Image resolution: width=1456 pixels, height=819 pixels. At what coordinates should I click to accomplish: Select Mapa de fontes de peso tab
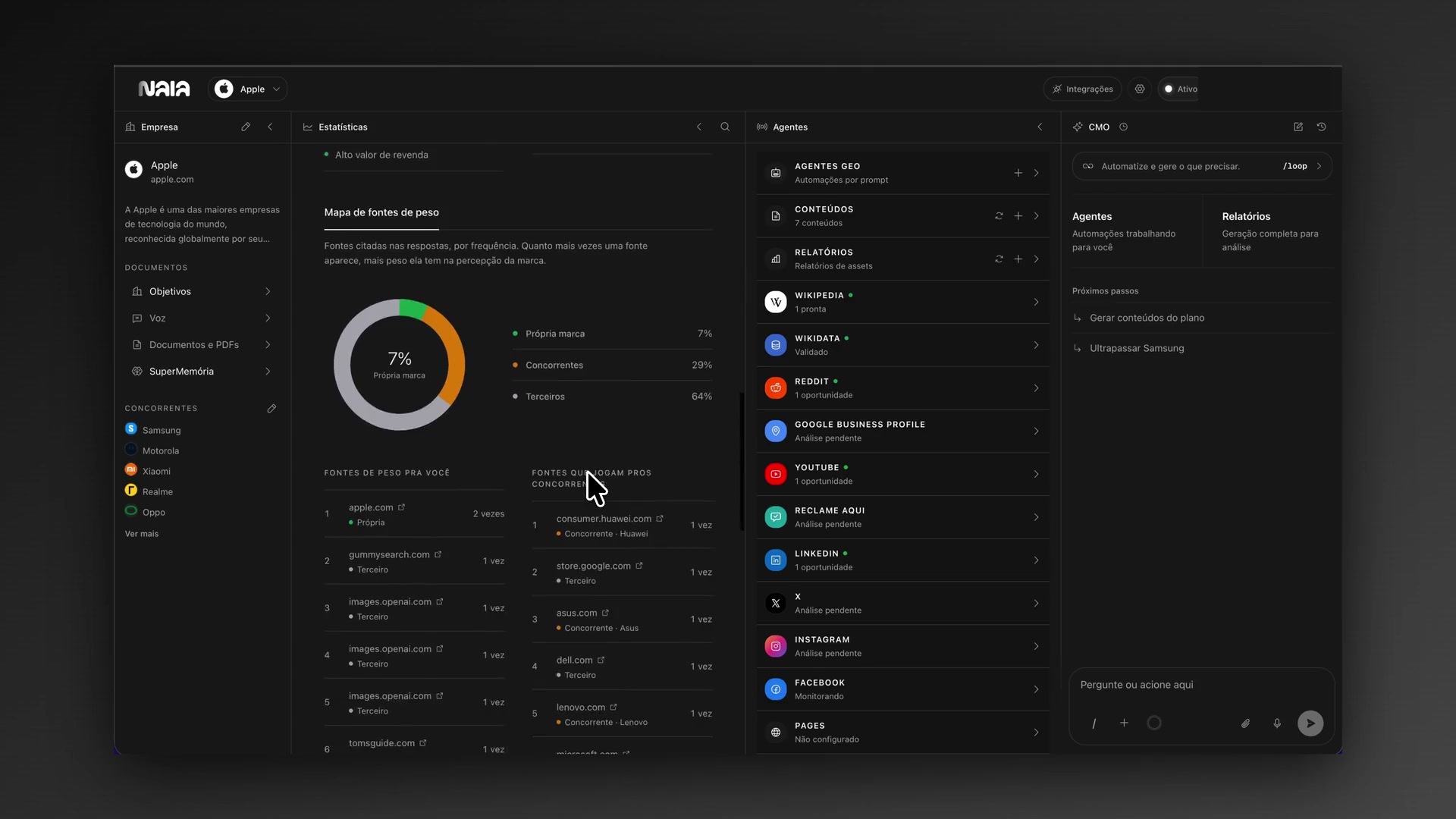pos(381,212)
